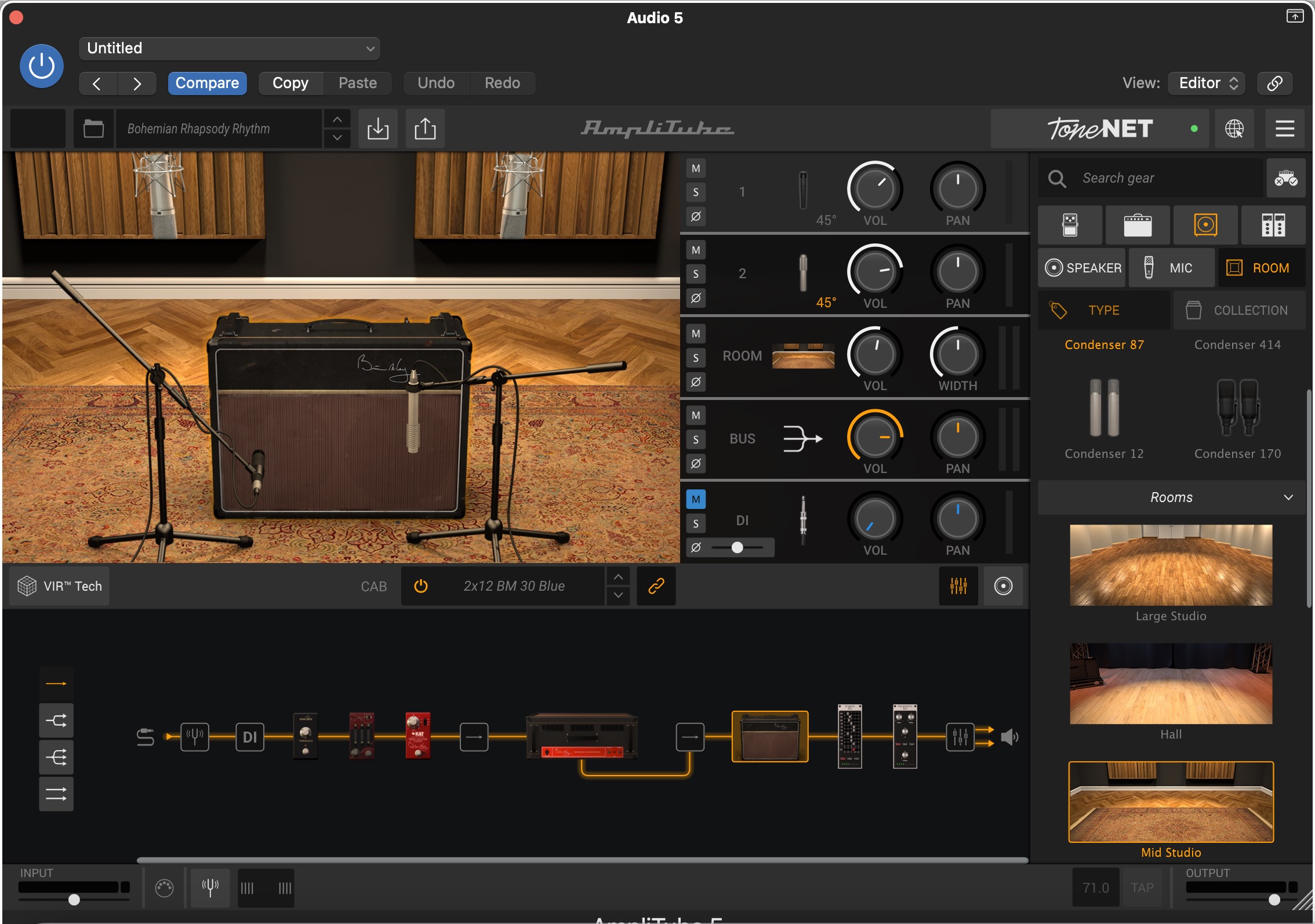Click the channel 1 mic selector icon
Image resolution: width=1315 pixels, height=924 pixels.
pyautogui.click(x=803, y=190)
